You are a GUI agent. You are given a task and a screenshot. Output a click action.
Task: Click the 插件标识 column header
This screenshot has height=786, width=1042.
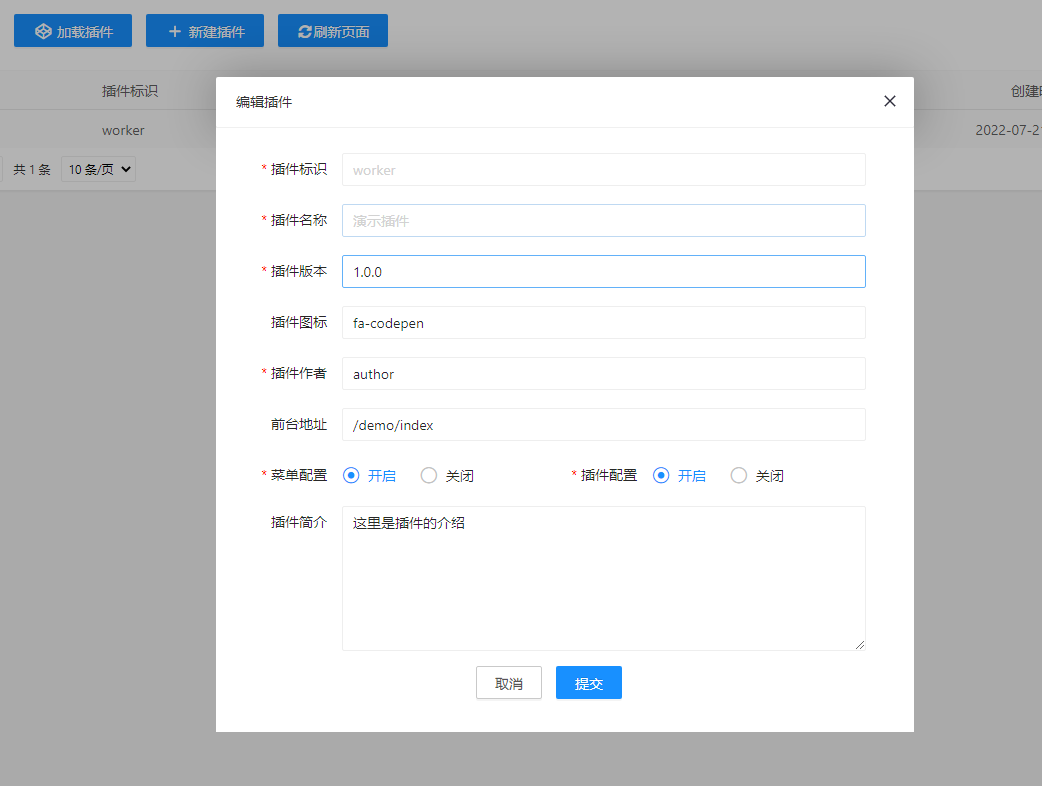(130, 91)
